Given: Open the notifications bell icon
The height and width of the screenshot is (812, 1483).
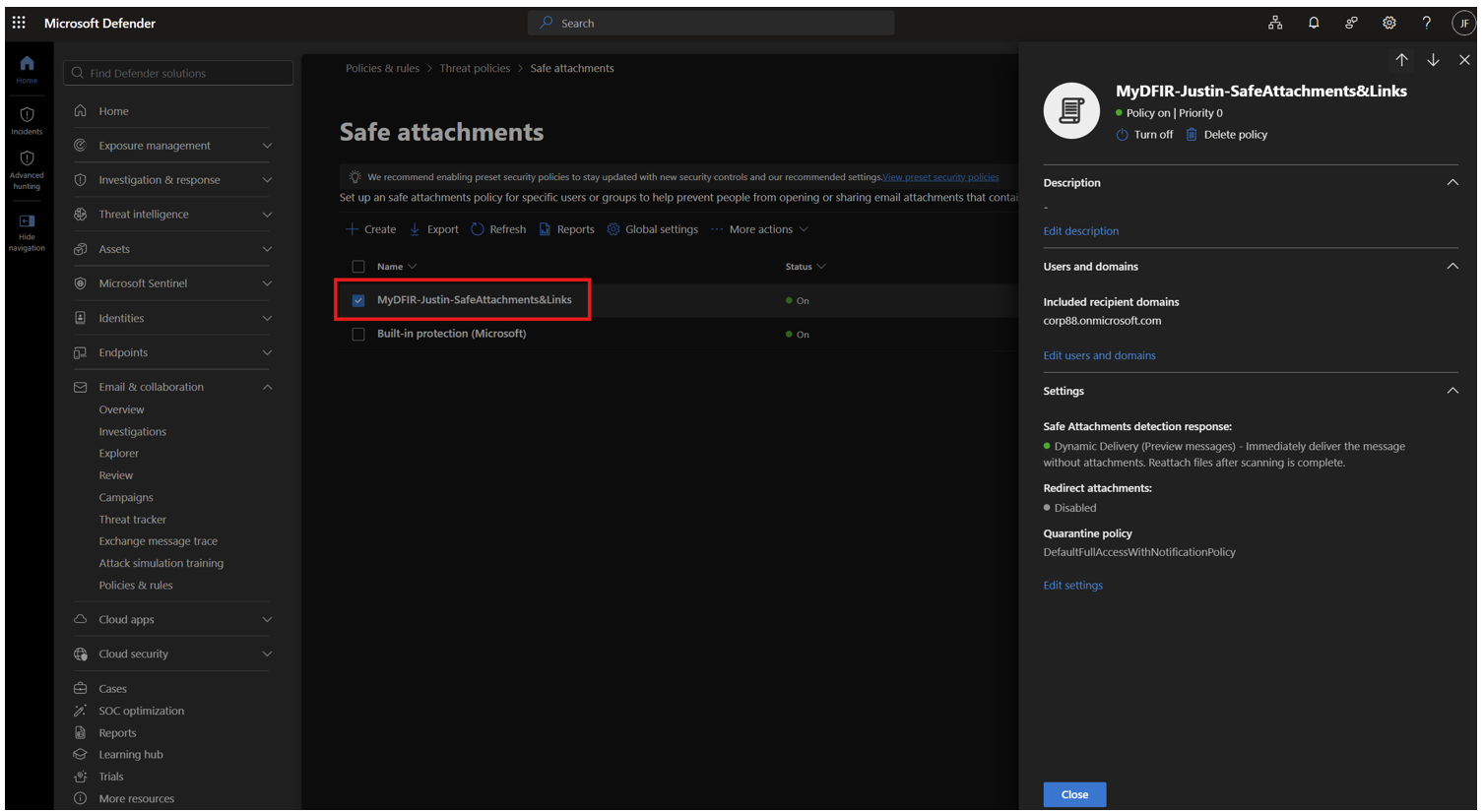Looking at the screenshot, I should pos(1314,23).
